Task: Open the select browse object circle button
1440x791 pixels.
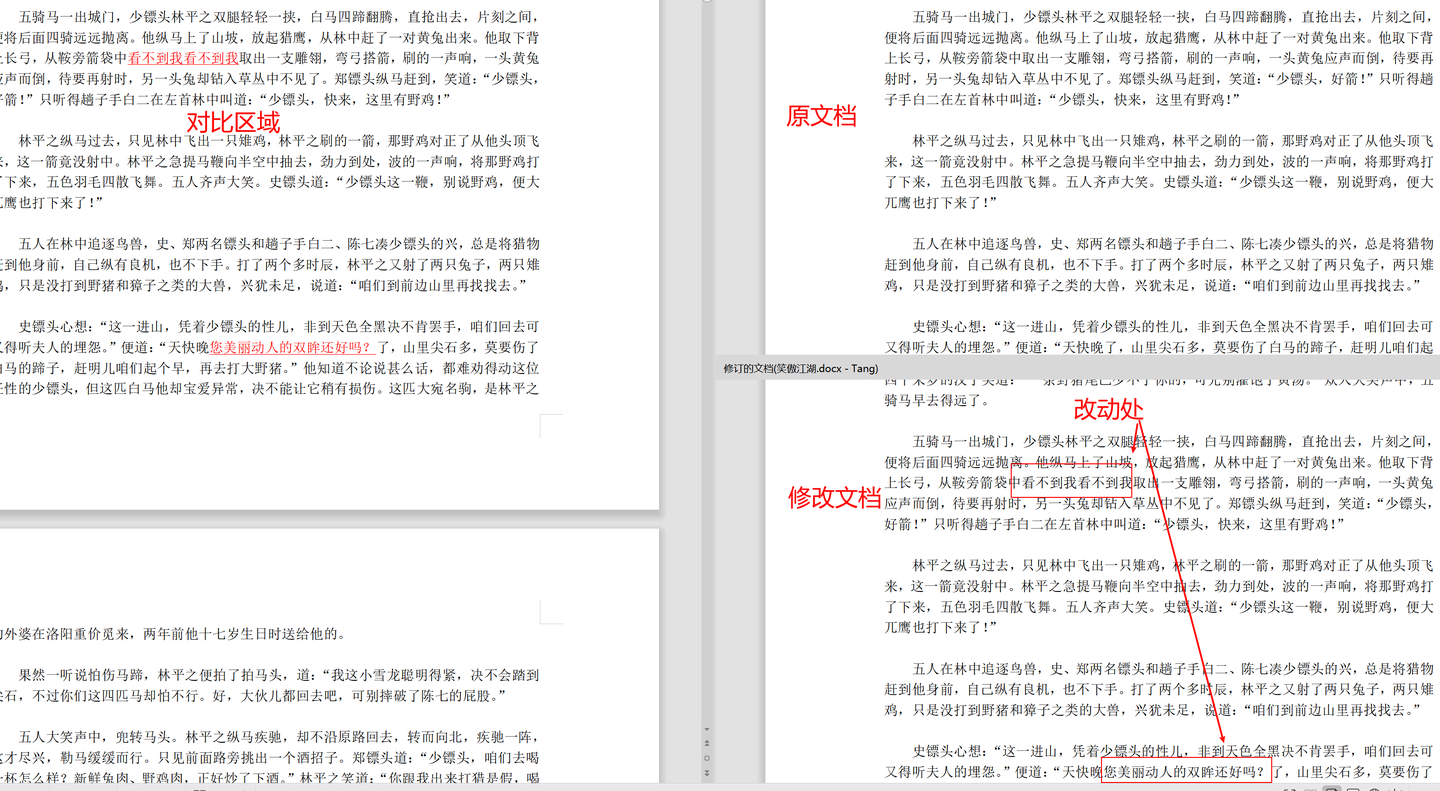Action: [707, 758]
